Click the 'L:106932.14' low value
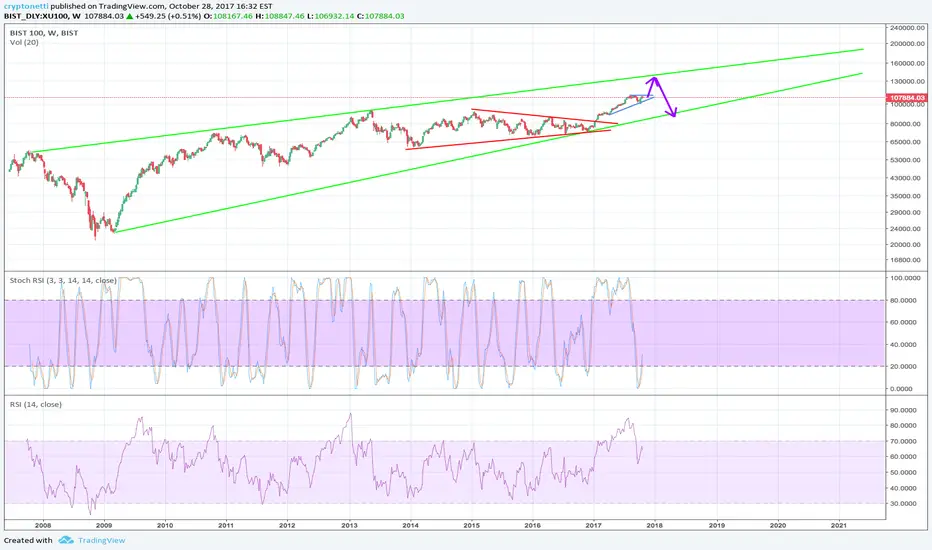The width and height of the screenshot is (932, 550). pos(330,16)
